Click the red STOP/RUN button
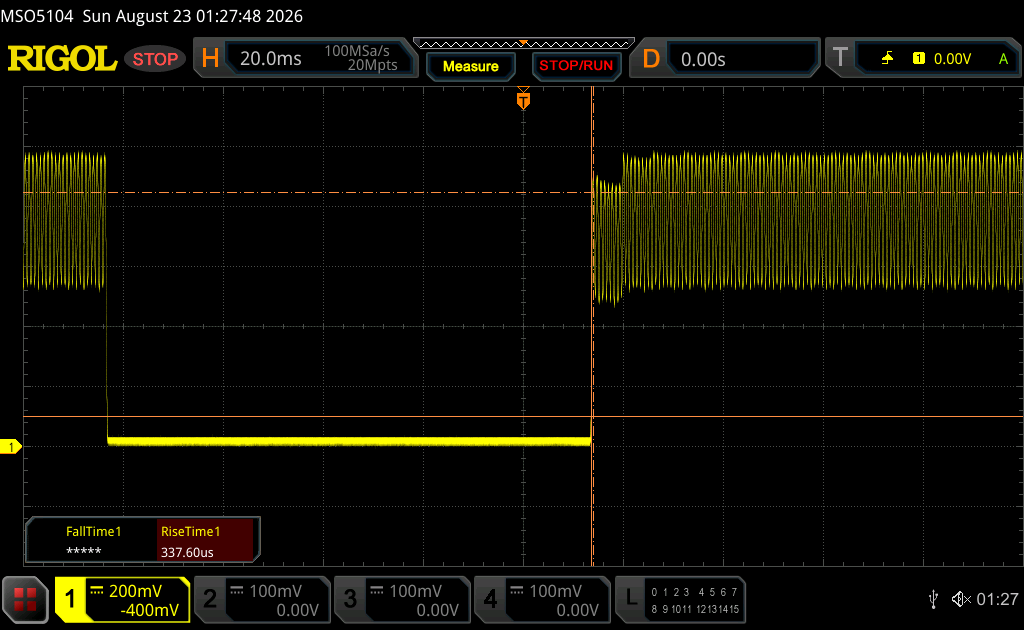 (576, 66)
